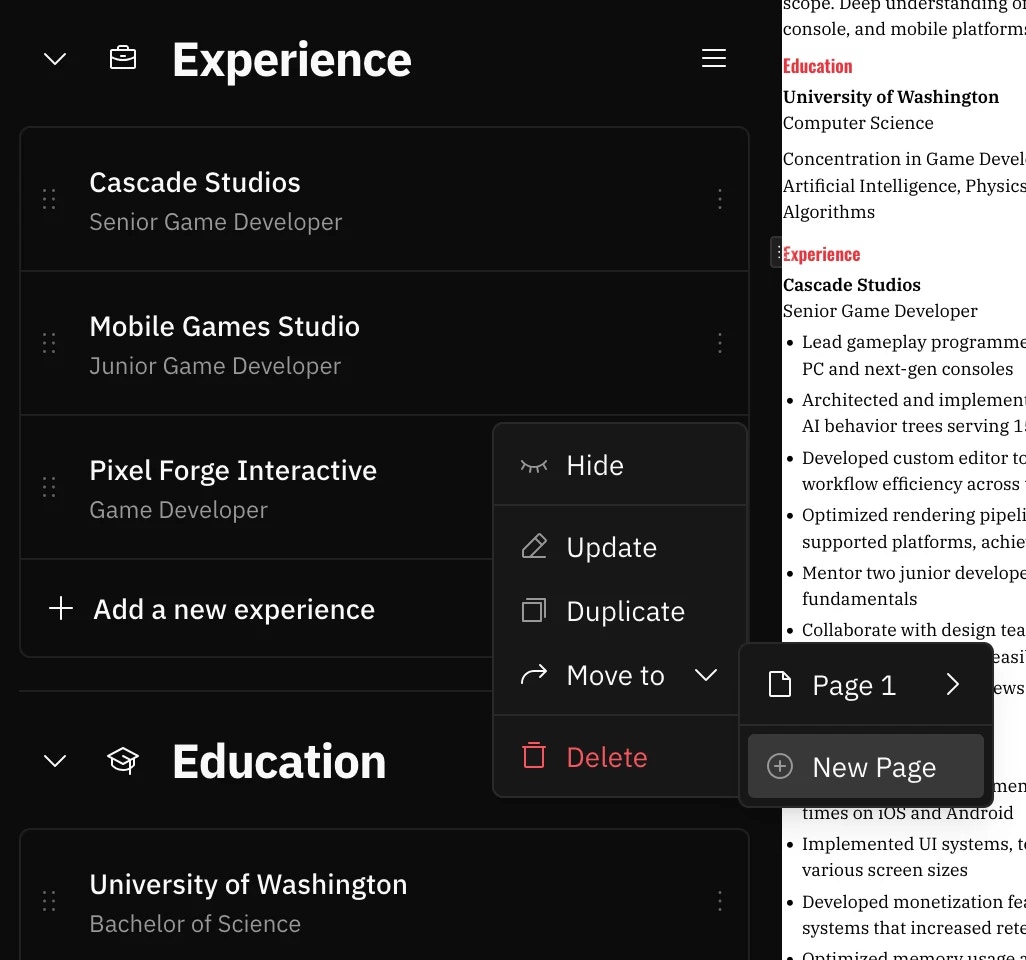Open the three-dot menu on Mobile Games Studio
The image size is (1026, 960).
coord(720,343)
